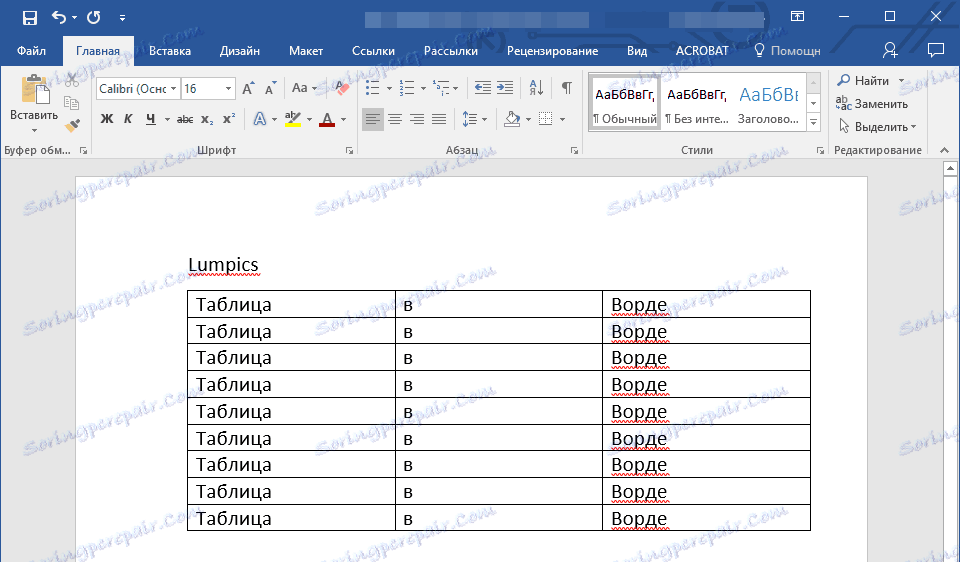Switch to the Макет tab
Image resolution: width=960 pixels, height=562 pixels.
pos(306,51)
